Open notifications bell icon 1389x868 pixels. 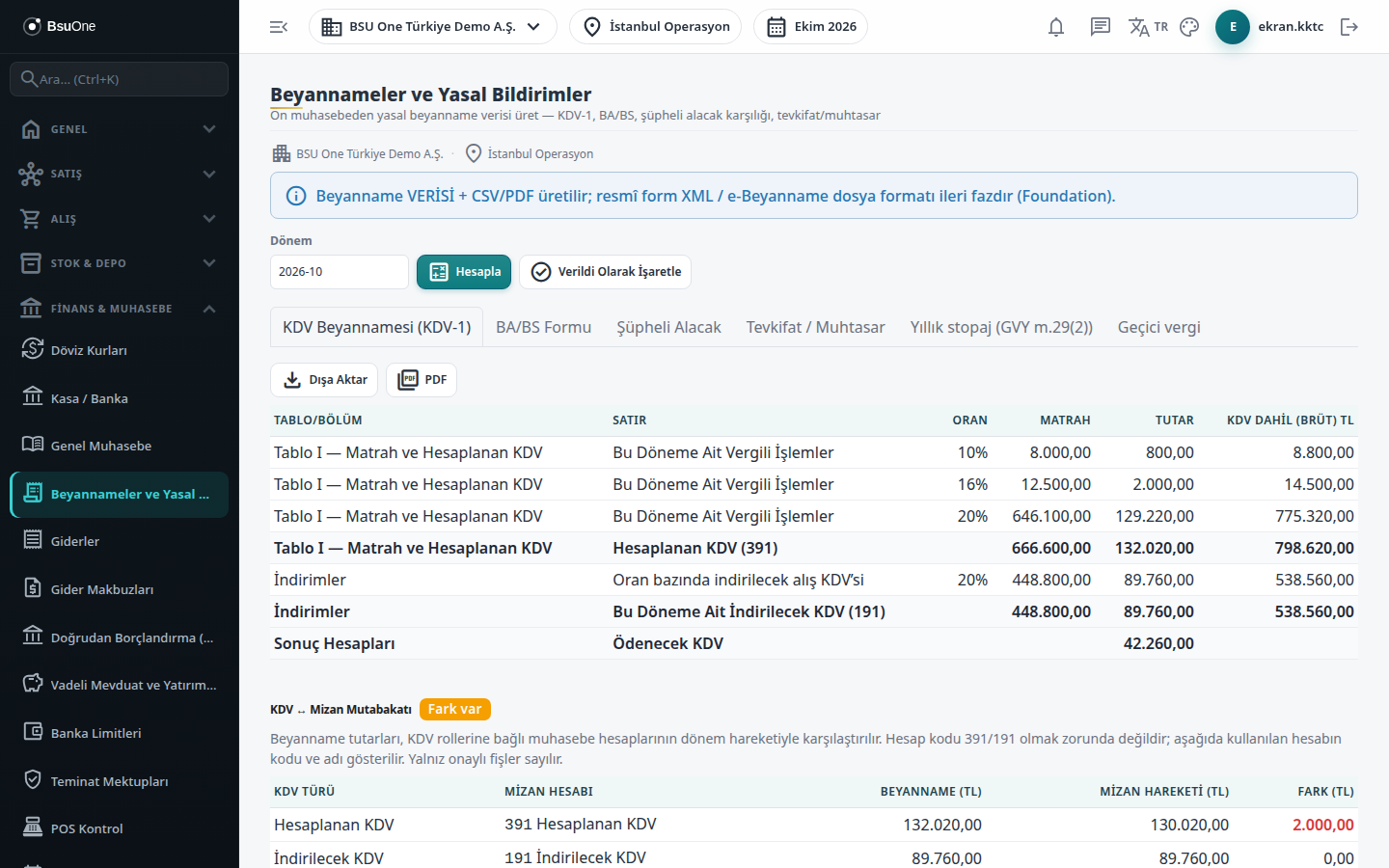pyautogui.click(x=1056, y=27)
